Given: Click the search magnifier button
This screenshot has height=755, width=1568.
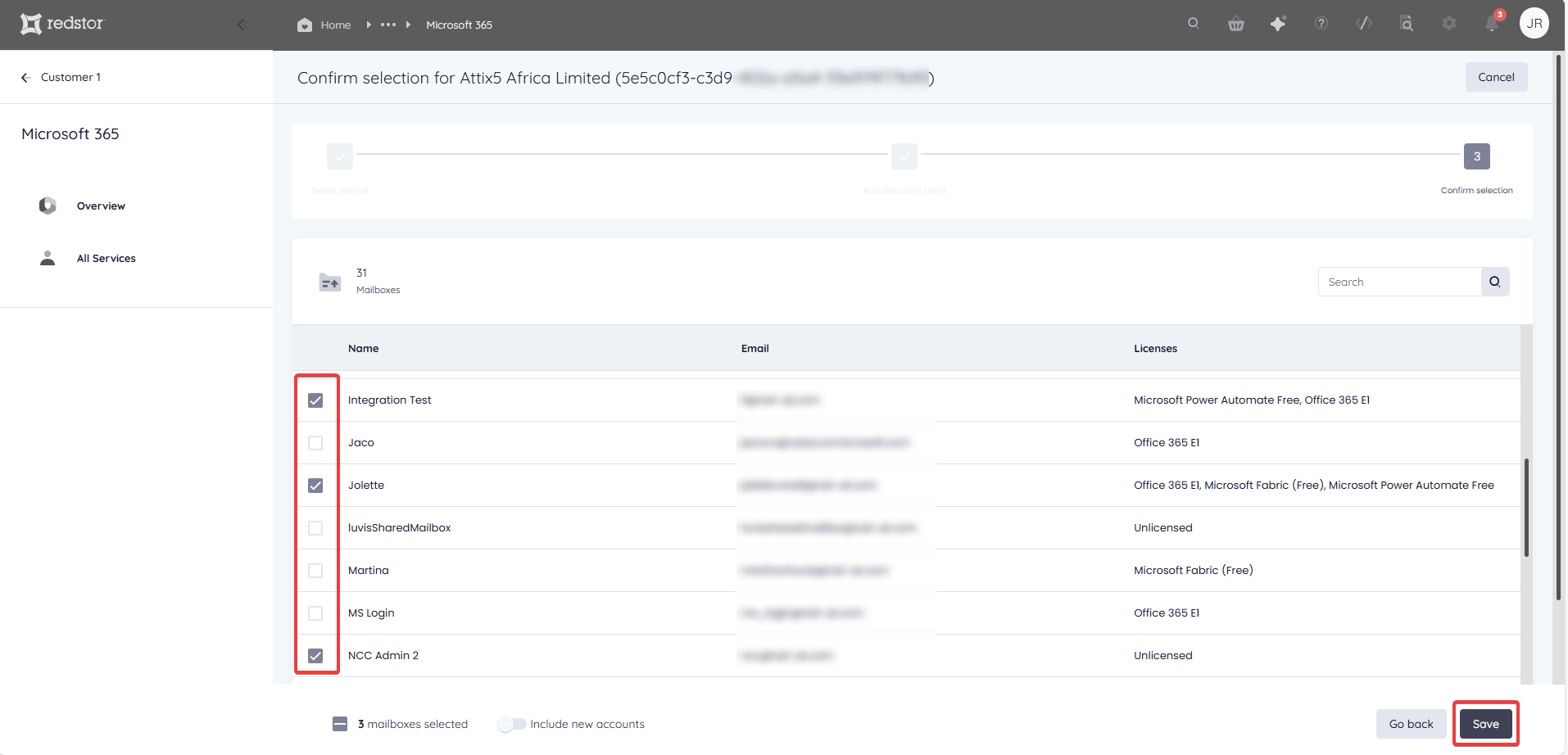Looking at the screenshot, I should [1495, 282].
